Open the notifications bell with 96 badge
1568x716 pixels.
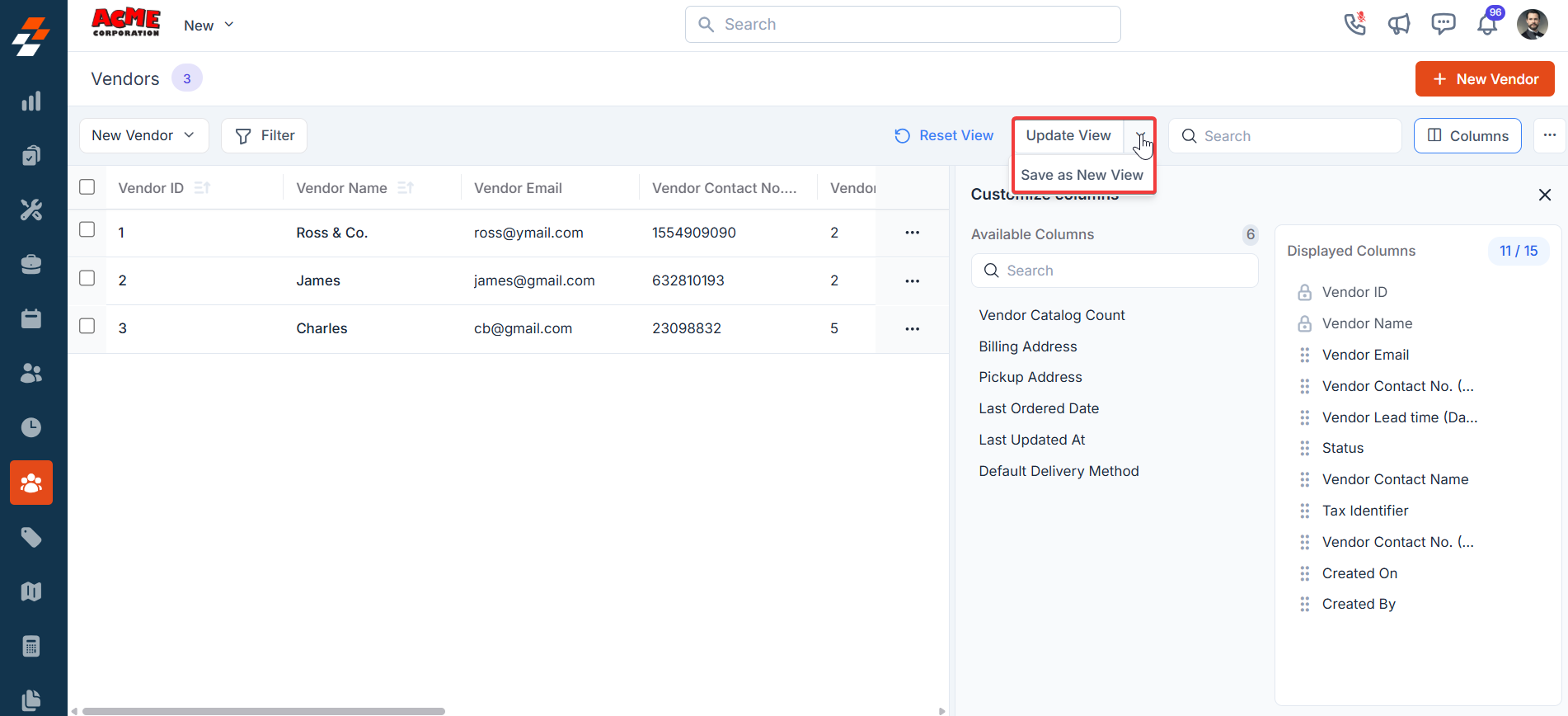(1488, 22)
